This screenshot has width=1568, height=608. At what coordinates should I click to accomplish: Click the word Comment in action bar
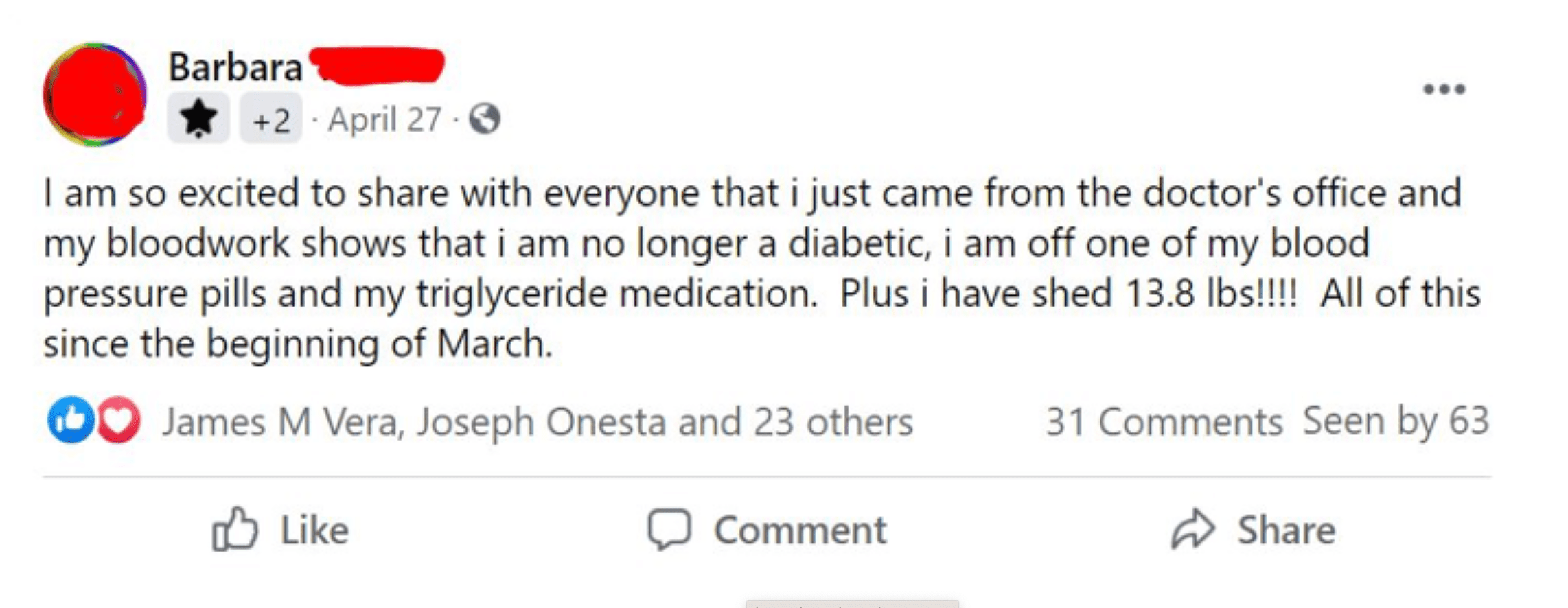(800, 530)
